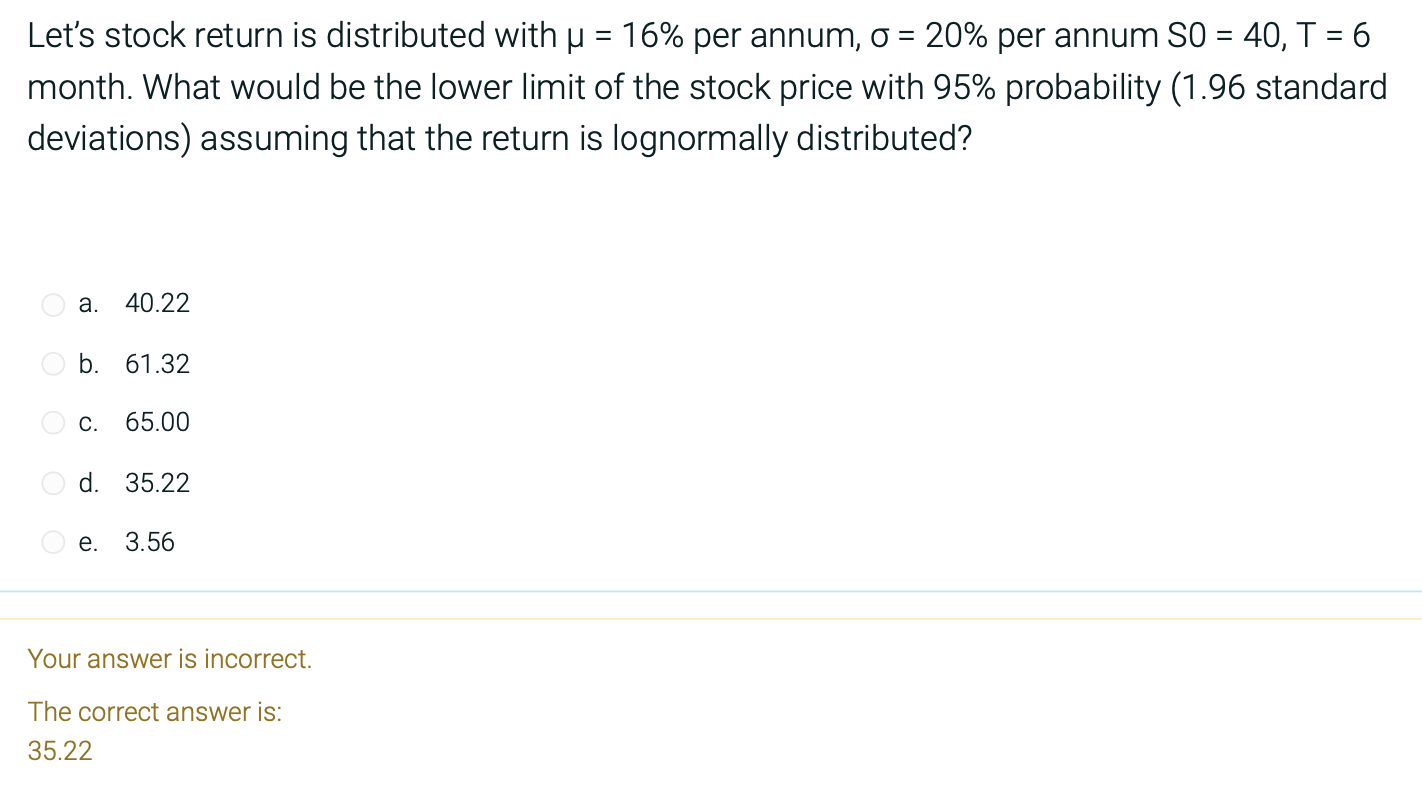Click the option label letter c
The width and height of the screenshot is (1422, 794).
tap(87, 422)
